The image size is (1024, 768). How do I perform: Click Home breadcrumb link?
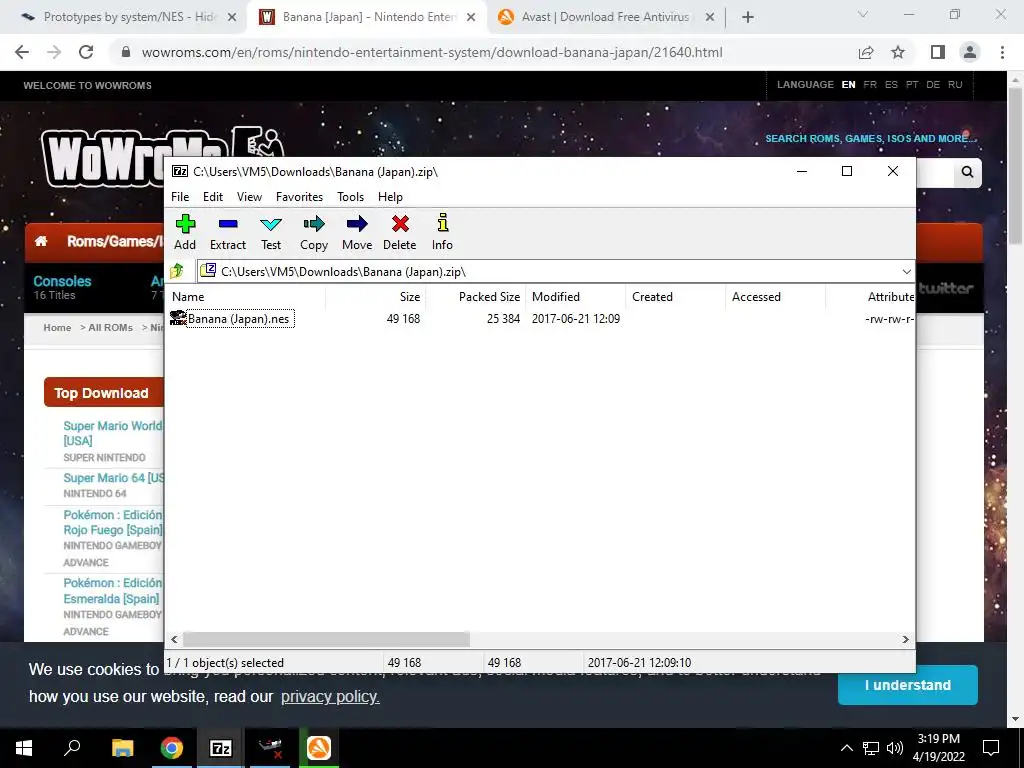pos(57,327)
